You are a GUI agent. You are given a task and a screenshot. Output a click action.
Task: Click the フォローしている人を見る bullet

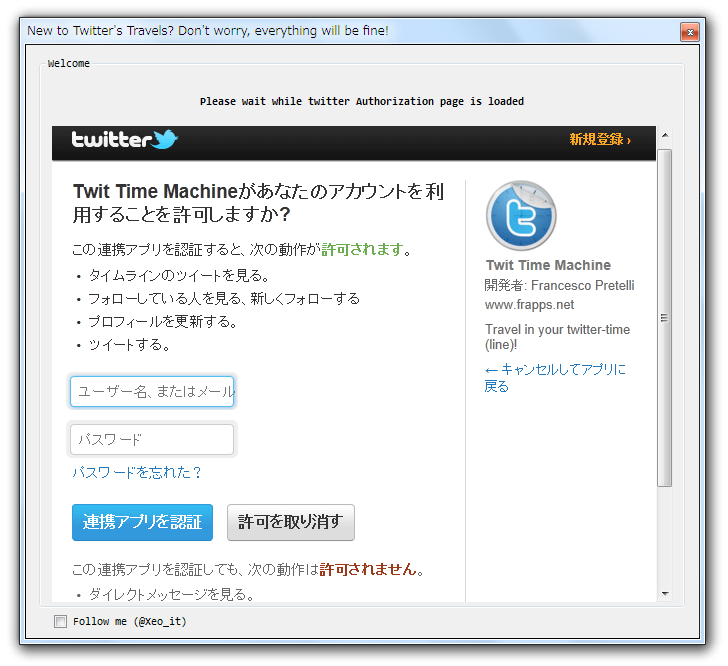224,299
